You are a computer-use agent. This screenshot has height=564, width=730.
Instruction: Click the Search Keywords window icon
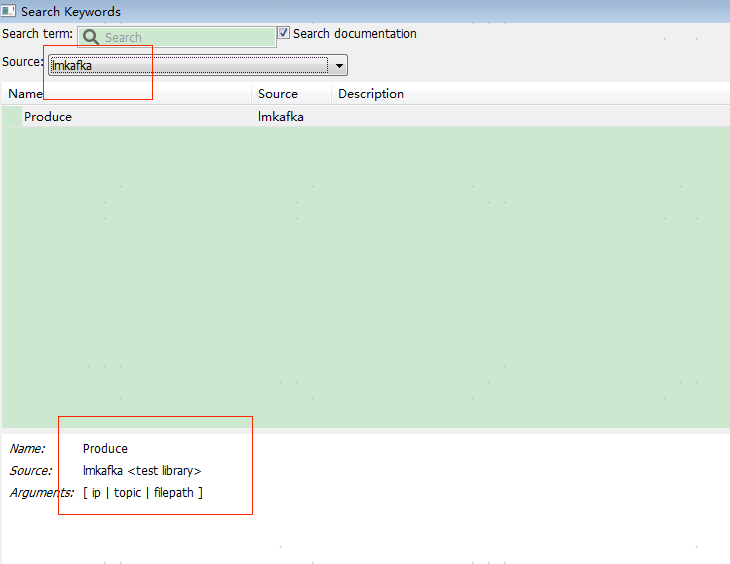[8, 10]
